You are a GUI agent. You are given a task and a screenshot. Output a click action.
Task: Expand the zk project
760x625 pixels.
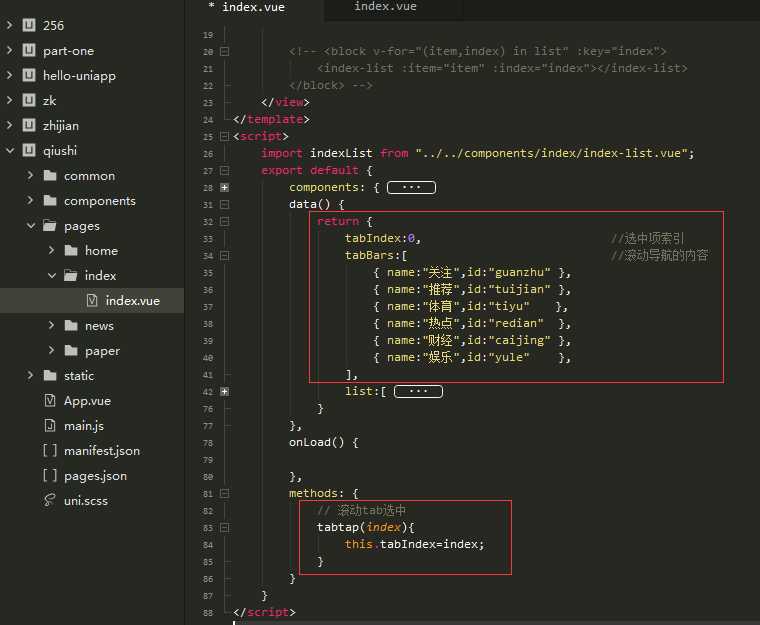click(9, 100)
